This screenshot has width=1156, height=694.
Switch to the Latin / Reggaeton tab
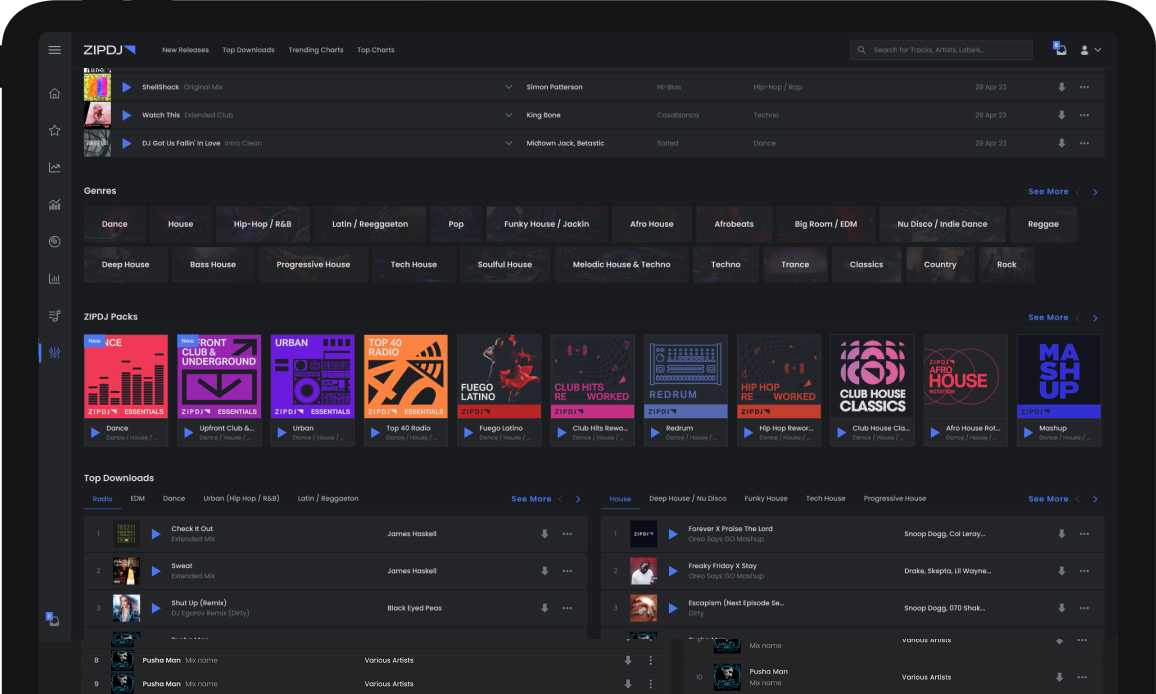click(x=328, y=499)
